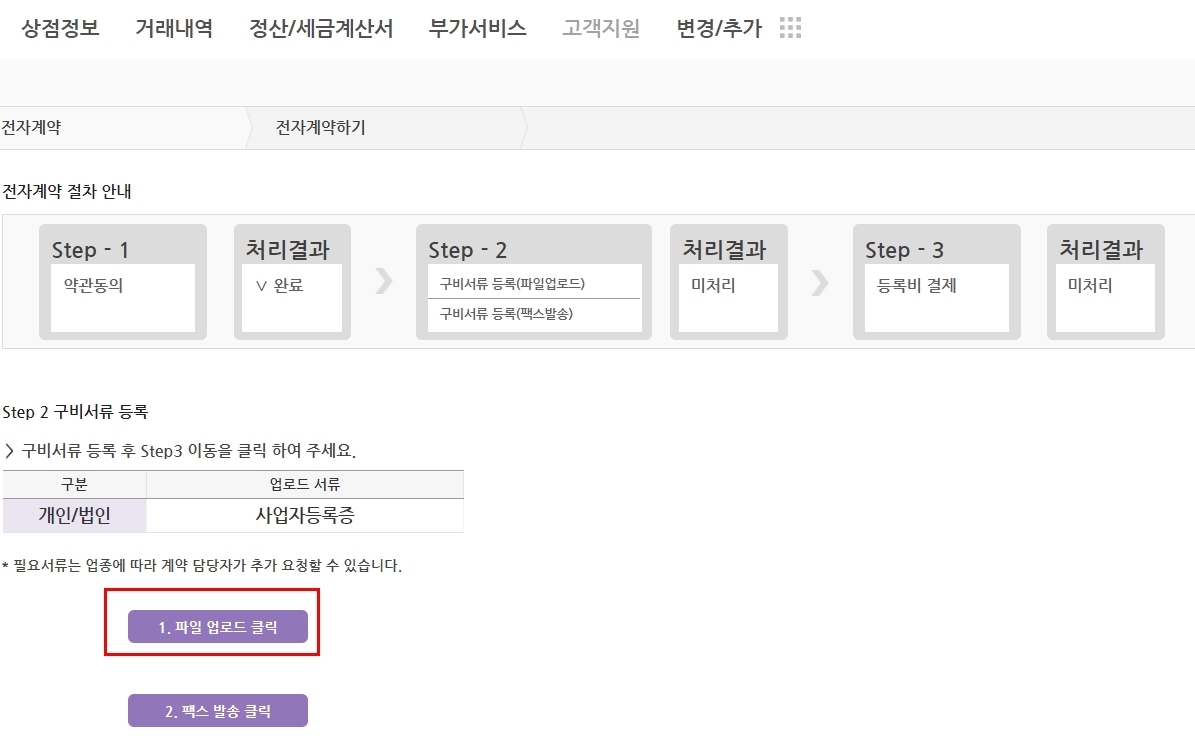The width and height of the screenshot is (1195, 754).
Task: Go to the 고객지원 menu
Action: click(601, 28)
